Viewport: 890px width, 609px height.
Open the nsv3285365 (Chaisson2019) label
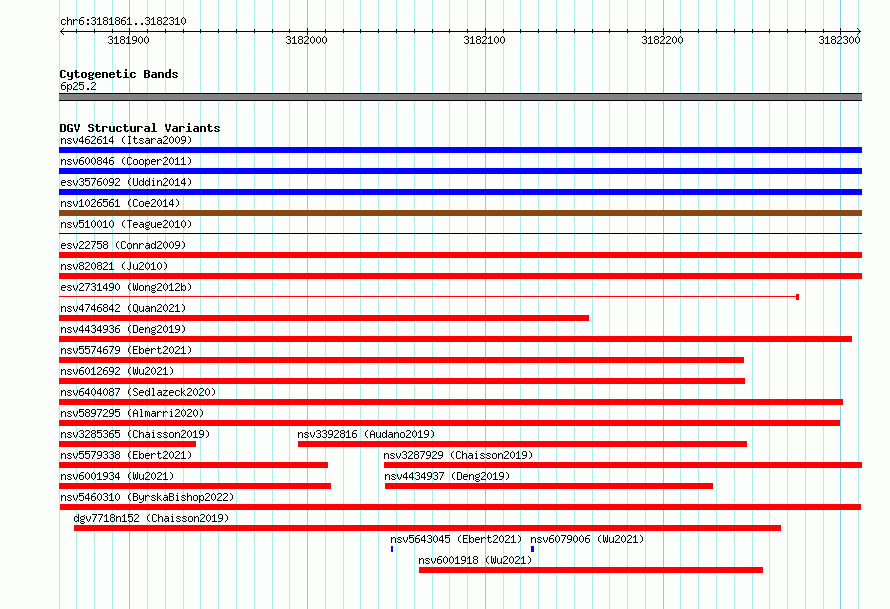tap(135, 434)
